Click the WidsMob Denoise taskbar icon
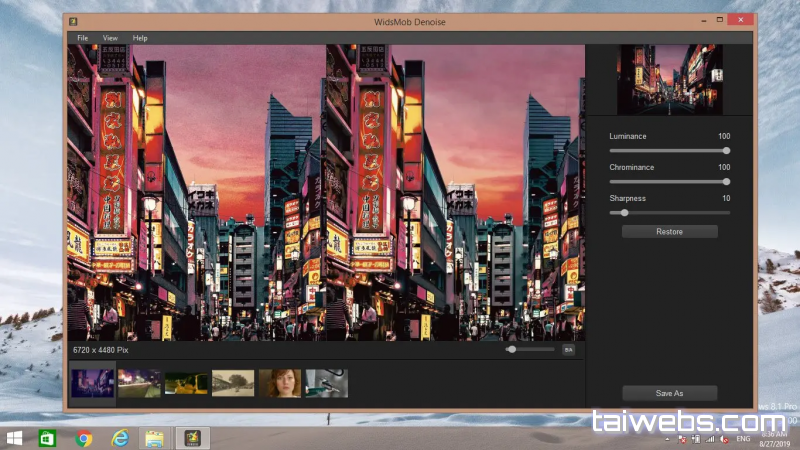This screenshot has height=450, width=800. [189, 438]
